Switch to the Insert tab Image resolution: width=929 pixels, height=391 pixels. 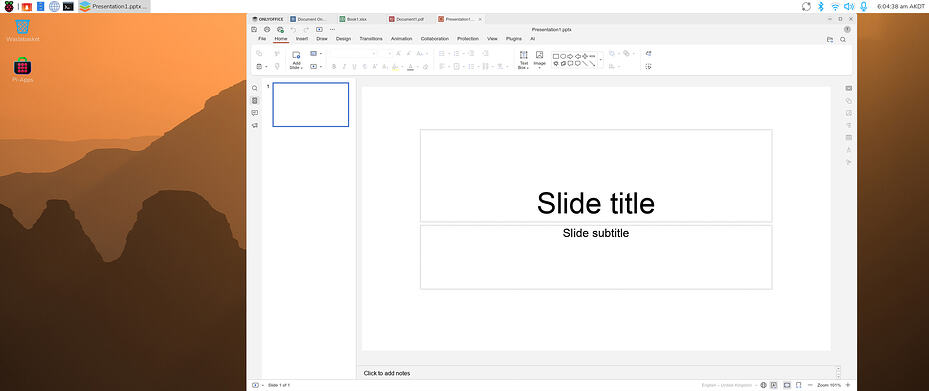click(302, 39)
